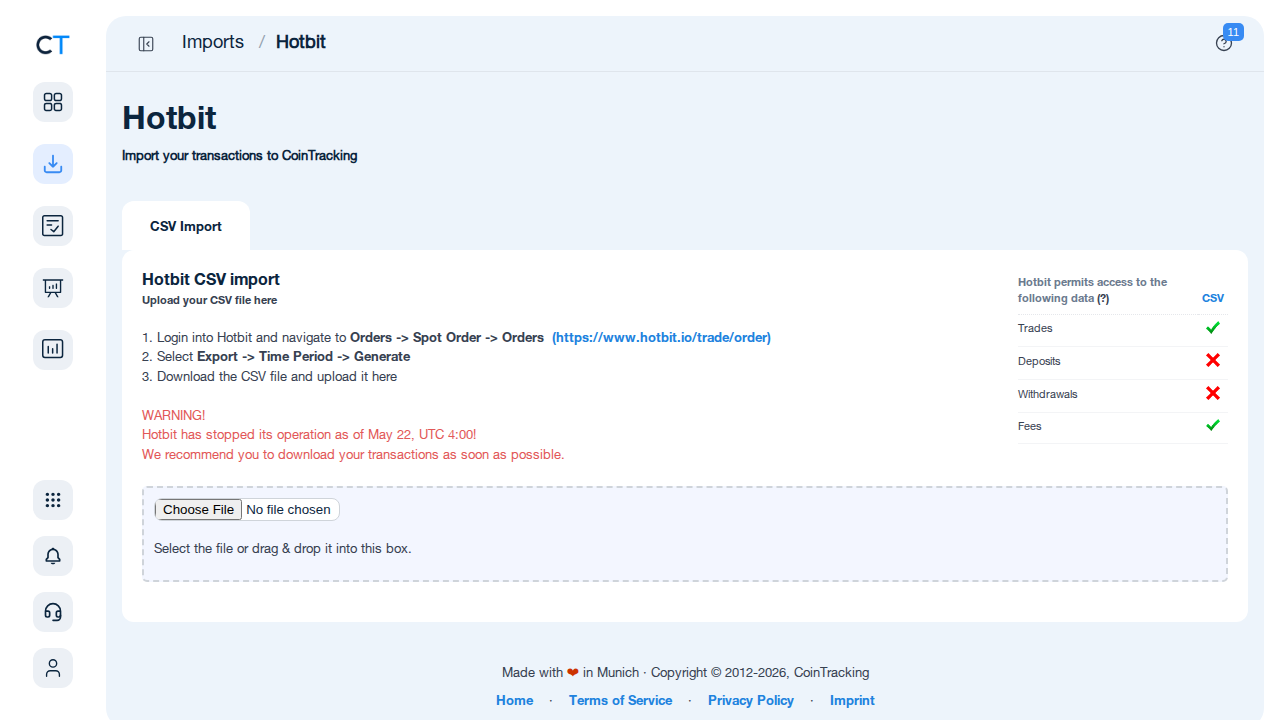Click the Hotbit page heading

tap(170, 118)
